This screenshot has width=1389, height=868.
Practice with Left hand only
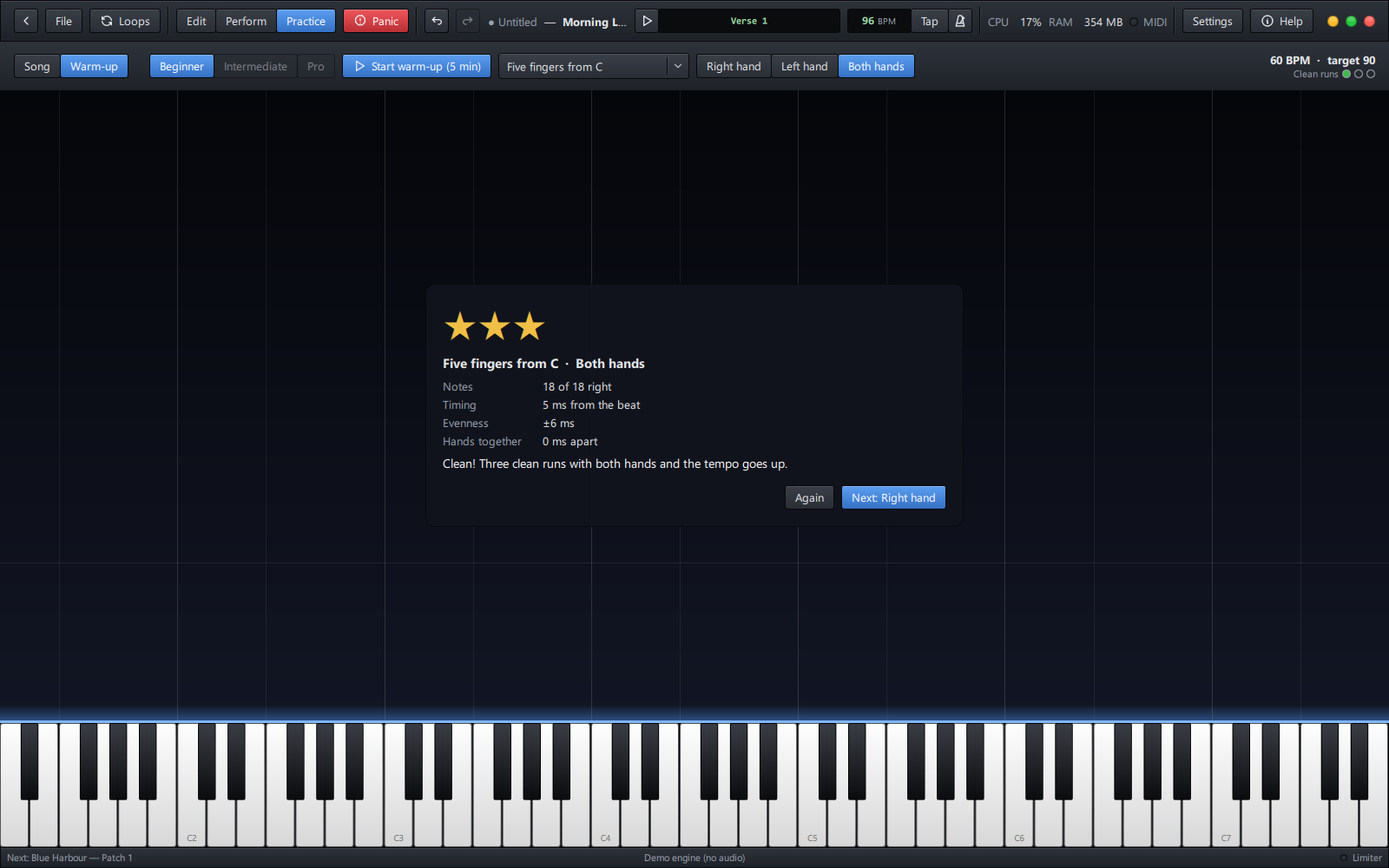(x=805, y=66)
